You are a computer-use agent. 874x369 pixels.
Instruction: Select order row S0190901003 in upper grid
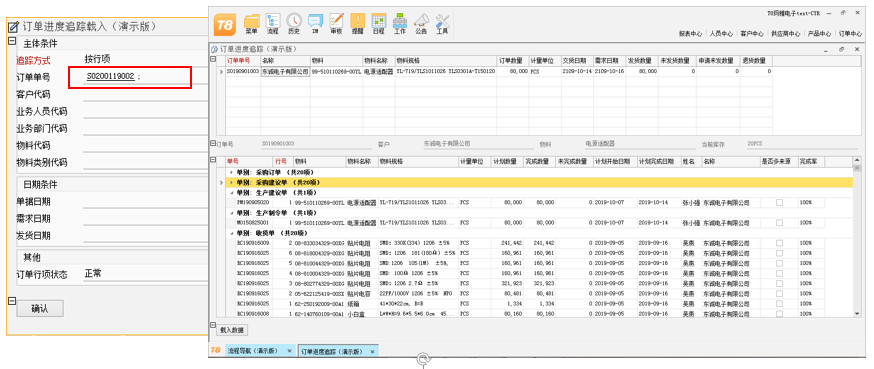pyautogui.click(x=499, y=71)
